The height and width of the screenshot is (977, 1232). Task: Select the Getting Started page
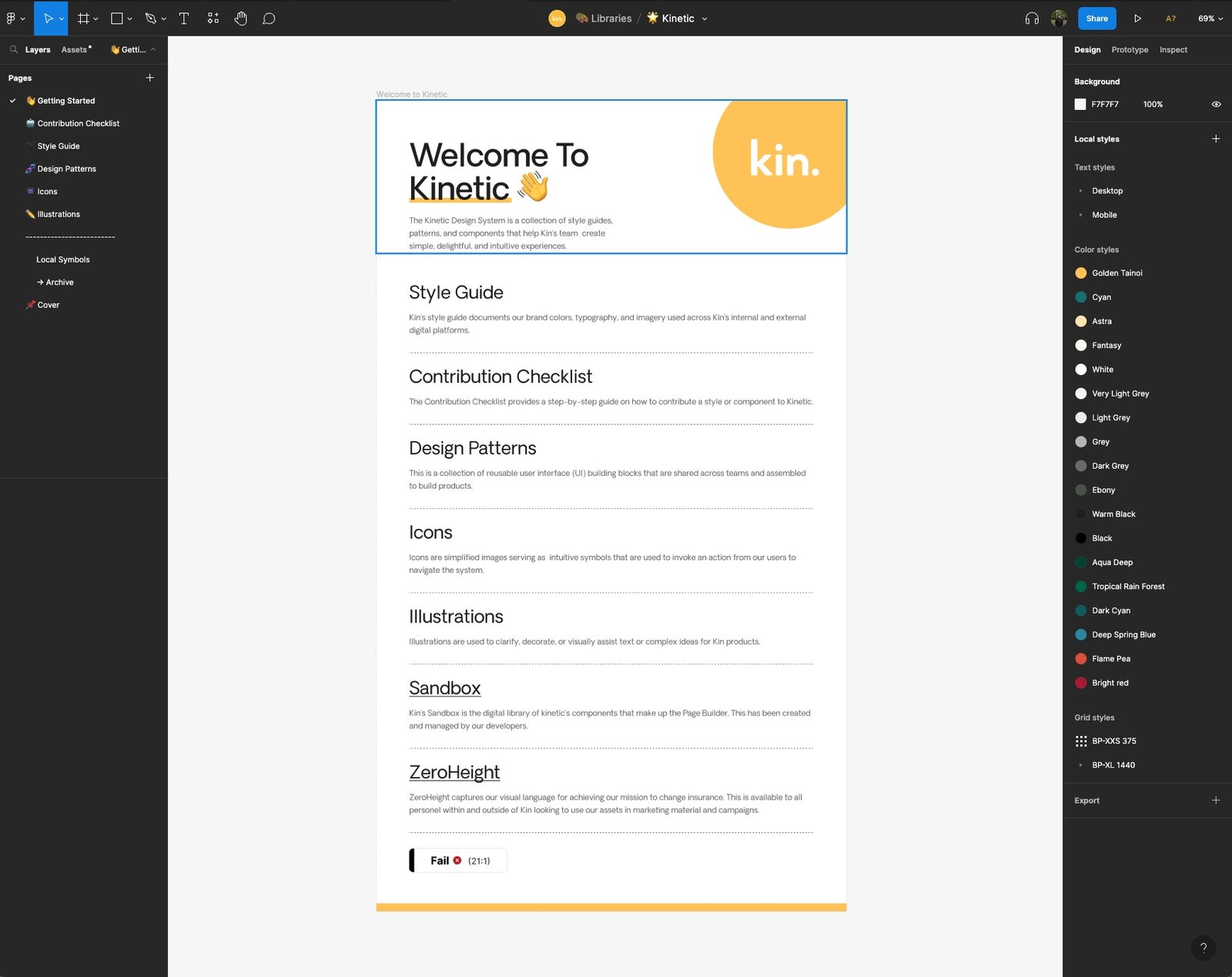66,101
